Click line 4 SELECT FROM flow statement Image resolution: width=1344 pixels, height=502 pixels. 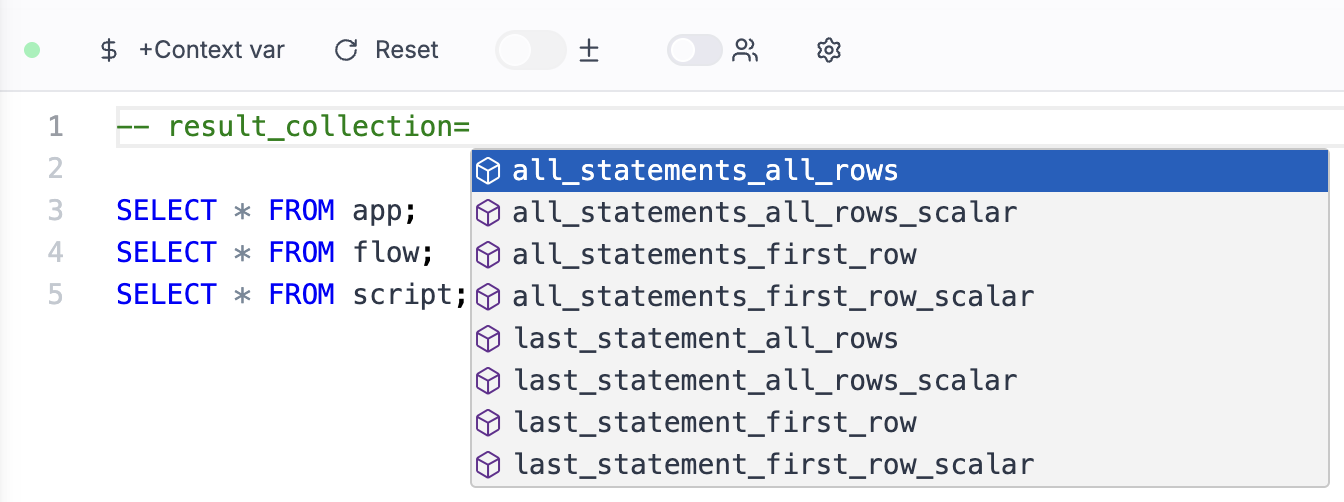[274, 253]
